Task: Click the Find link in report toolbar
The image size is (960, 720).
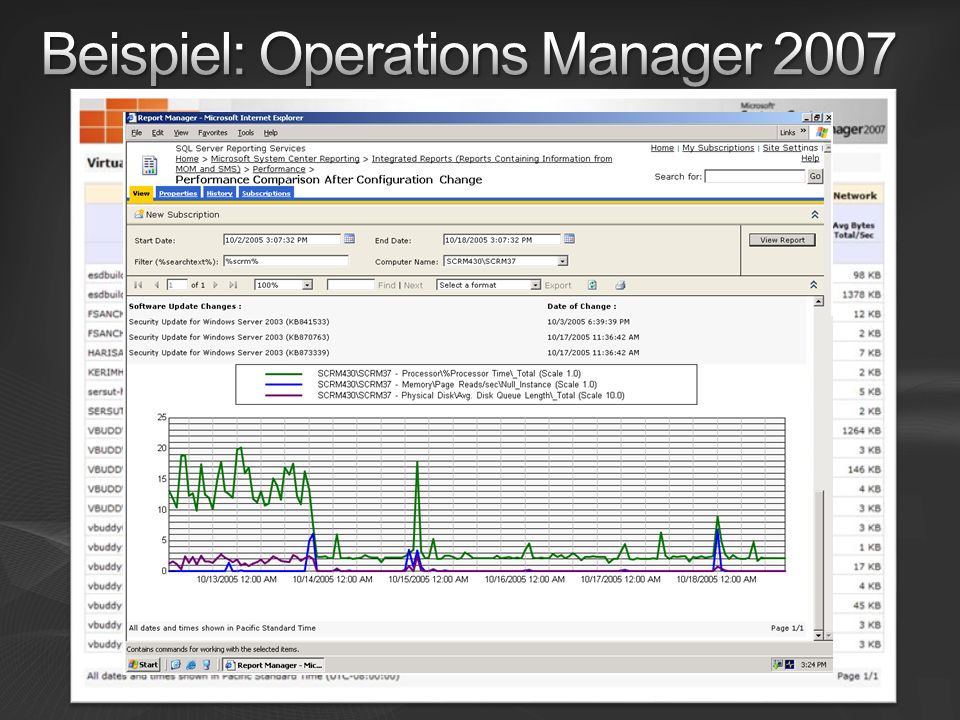Action: tap(386, 285)
